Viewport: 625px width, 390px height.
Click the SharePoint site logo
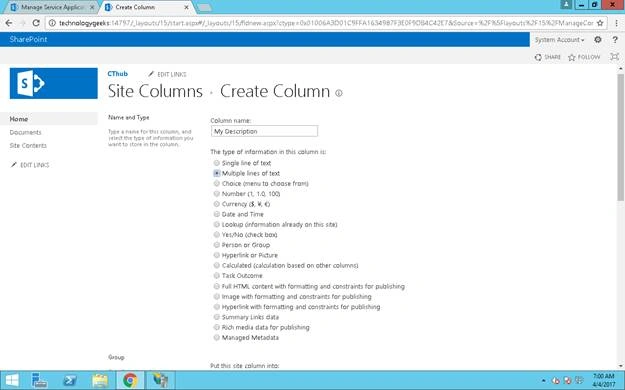(53, 83)
